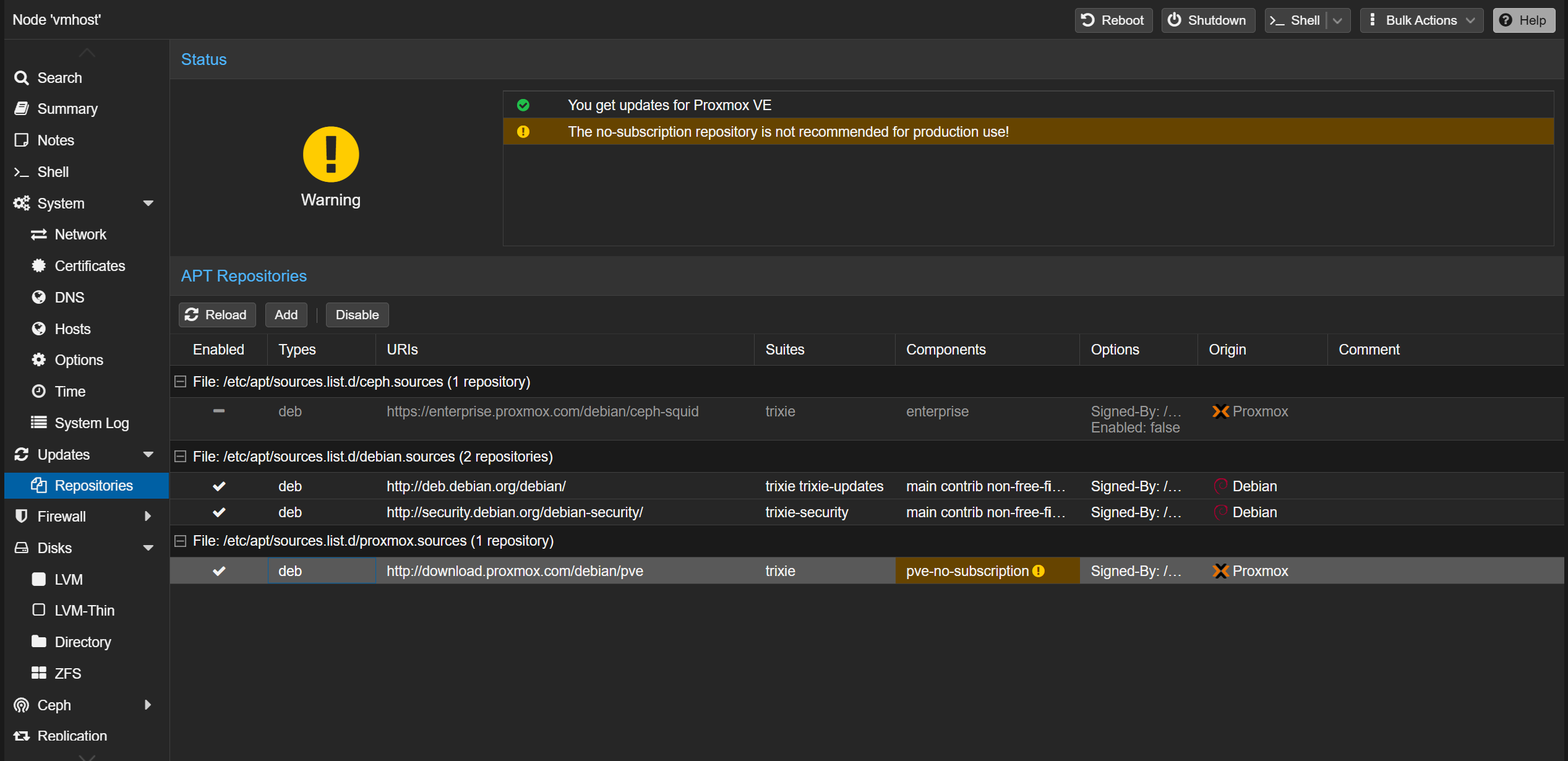Click the Proxmox logo in ceph-squid row

click(1220, 411)
